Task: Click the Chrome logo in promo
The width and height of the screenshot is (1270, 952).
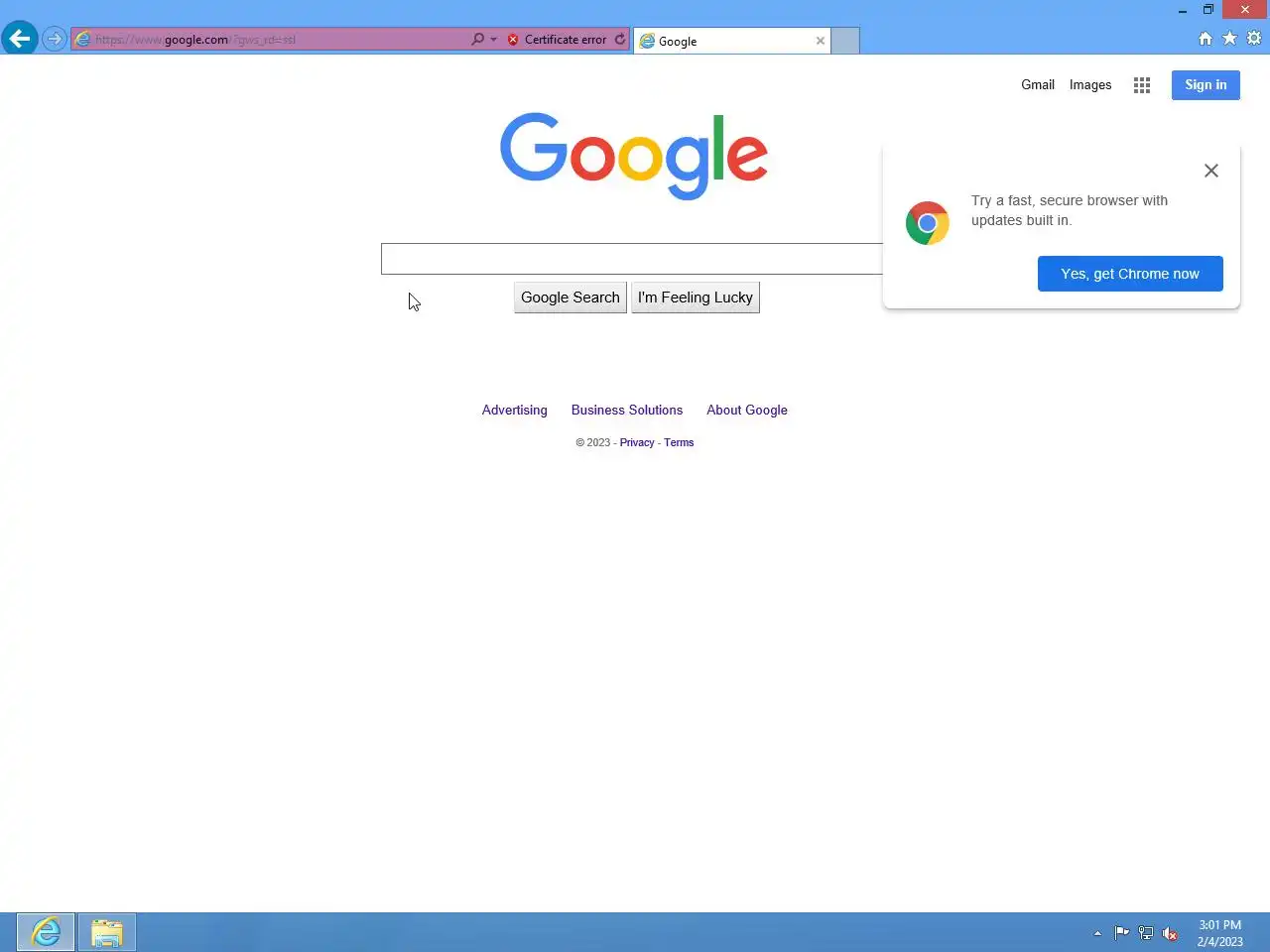Action: pos(928,223)
